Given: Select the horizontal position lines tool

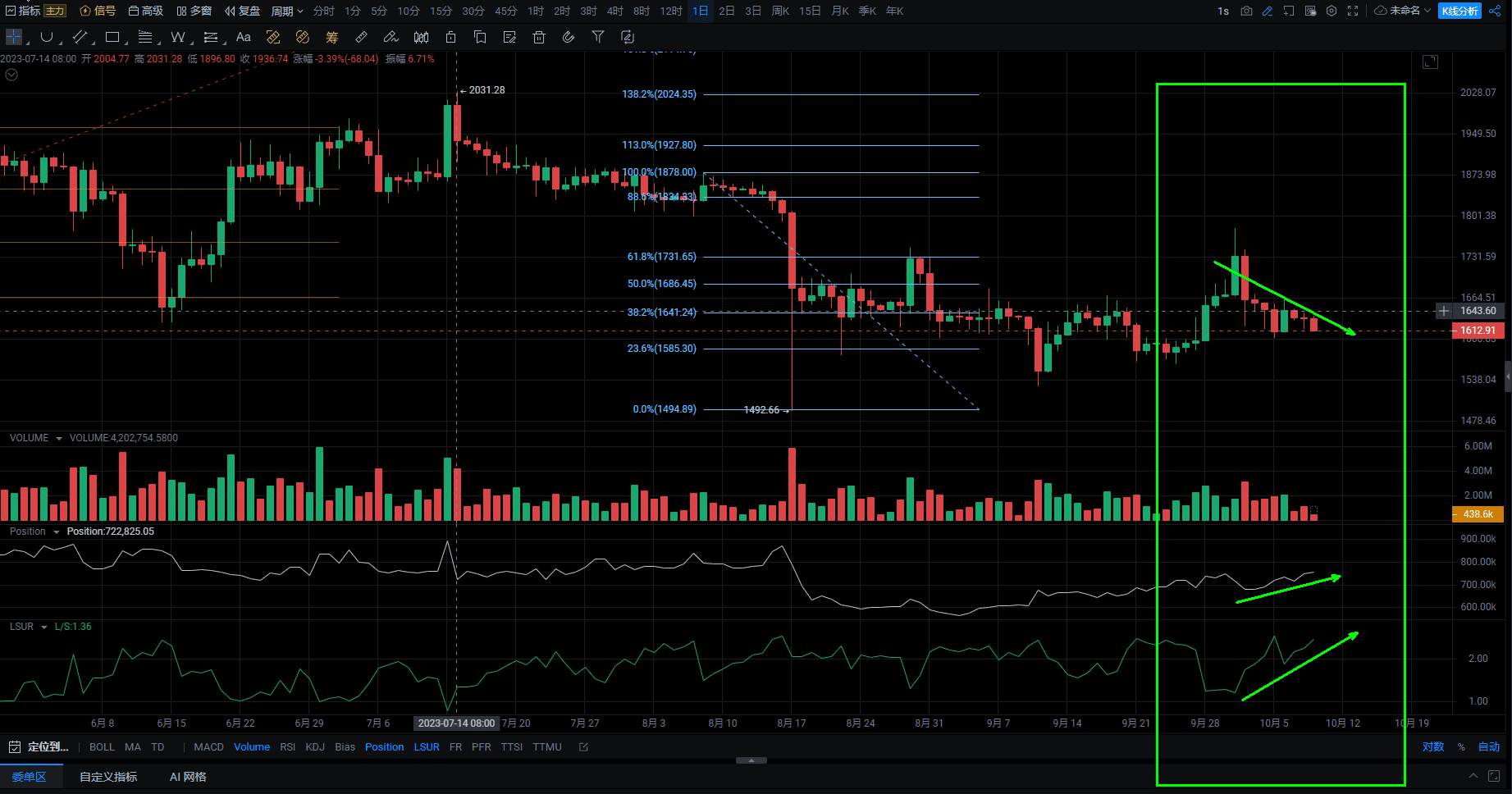Looking at the screenshot, I should 211,37.
